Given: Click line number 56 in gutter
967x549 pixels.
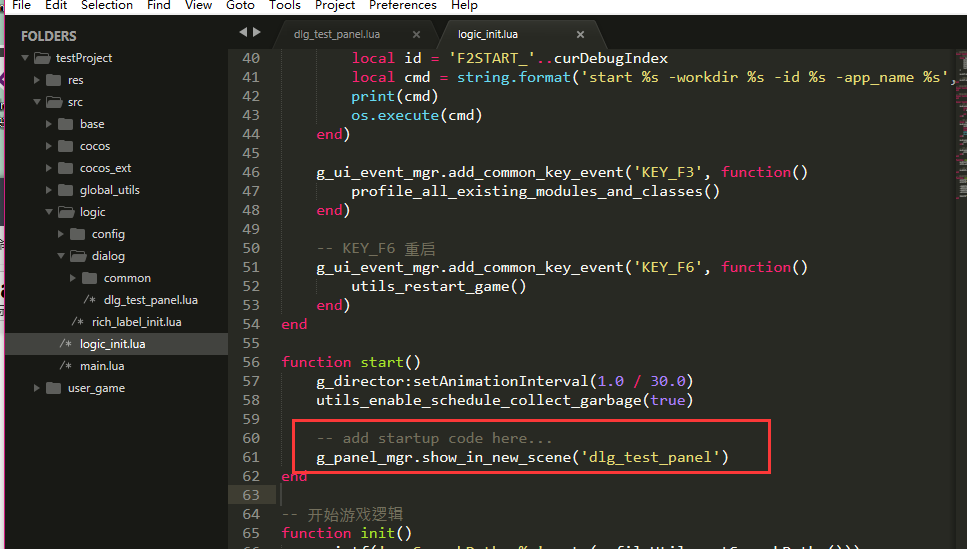Looking at the screenshot, I should tap(251, 362).
